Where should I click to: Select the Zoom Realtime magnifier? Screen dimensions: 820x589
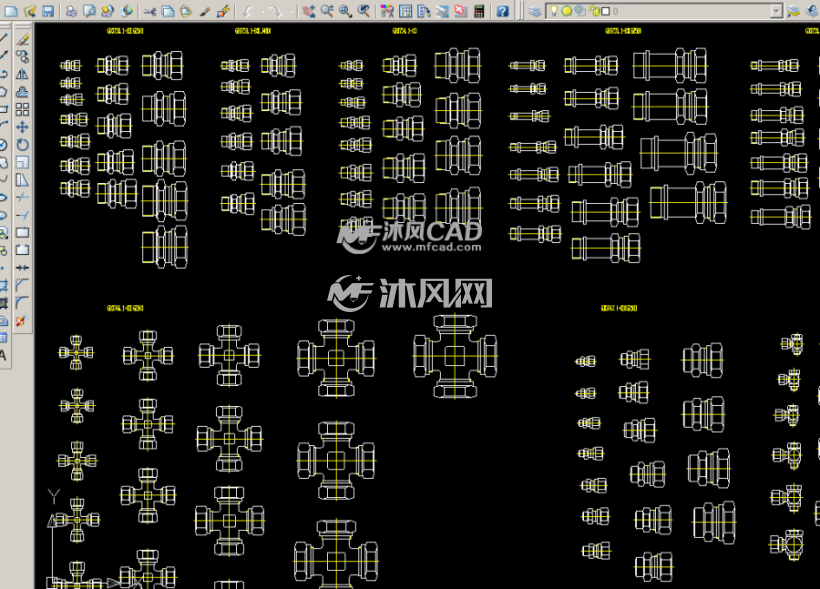(x=327, y=10)
